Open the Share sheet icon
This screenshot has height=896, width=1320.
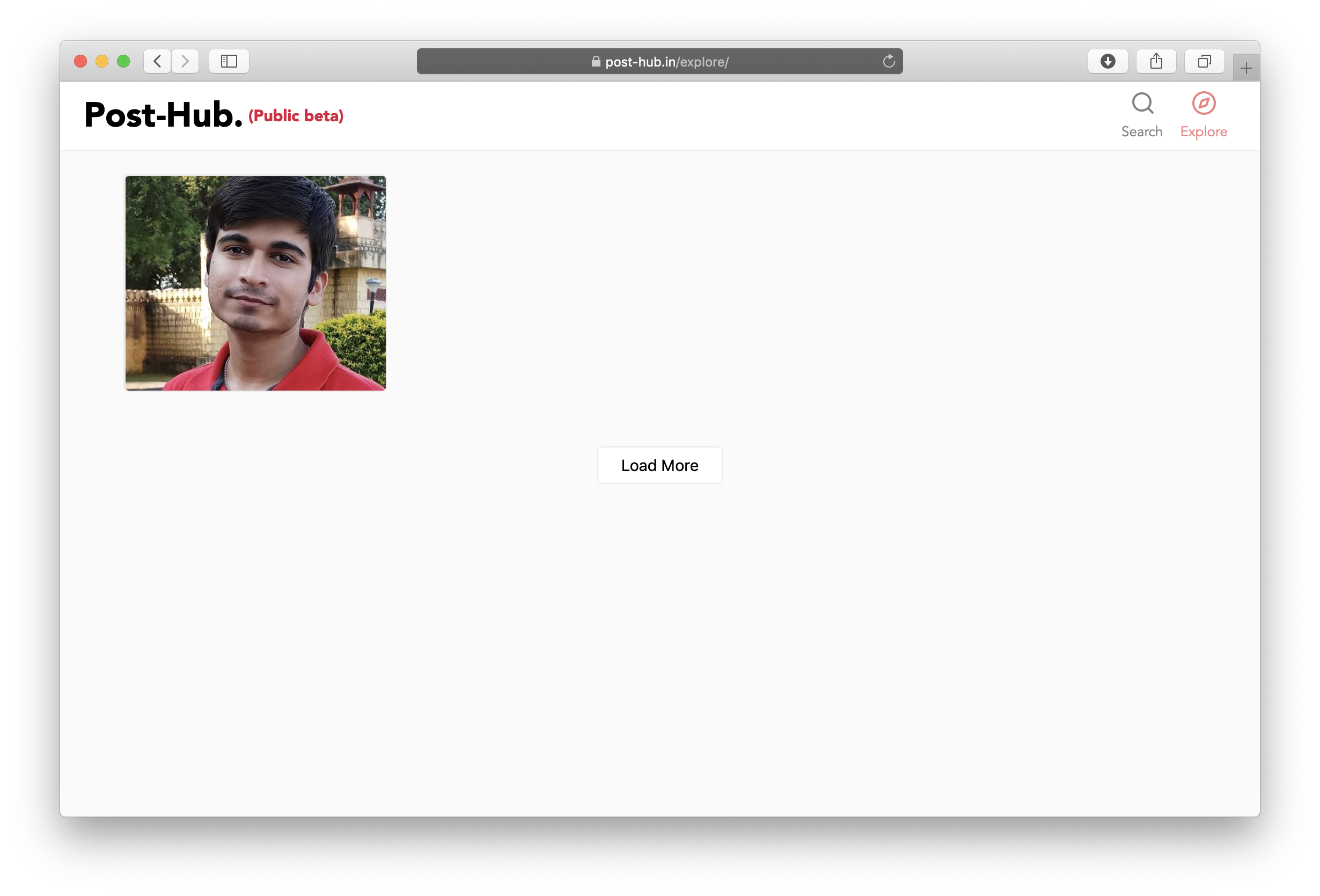click(x=1156, y=61)
